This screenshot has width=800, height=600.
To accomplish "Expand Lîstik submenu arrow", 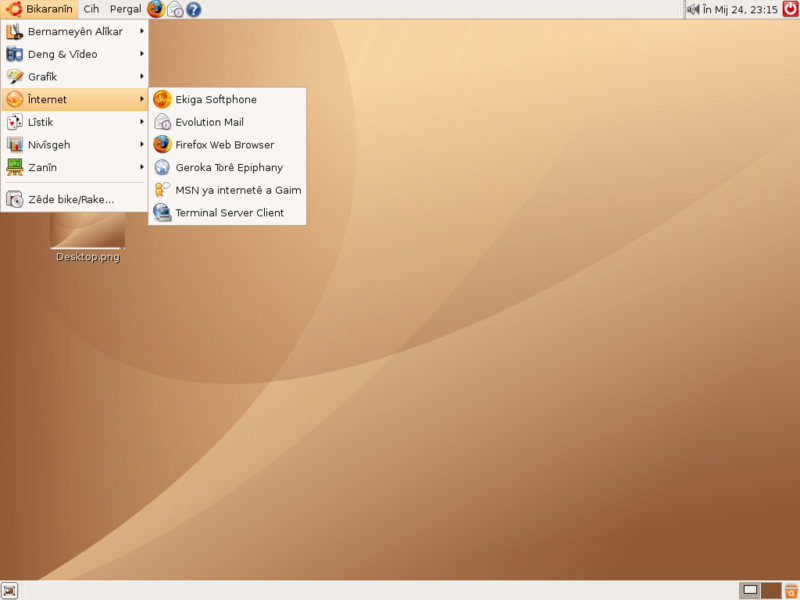I will click(x=141, y=121).
